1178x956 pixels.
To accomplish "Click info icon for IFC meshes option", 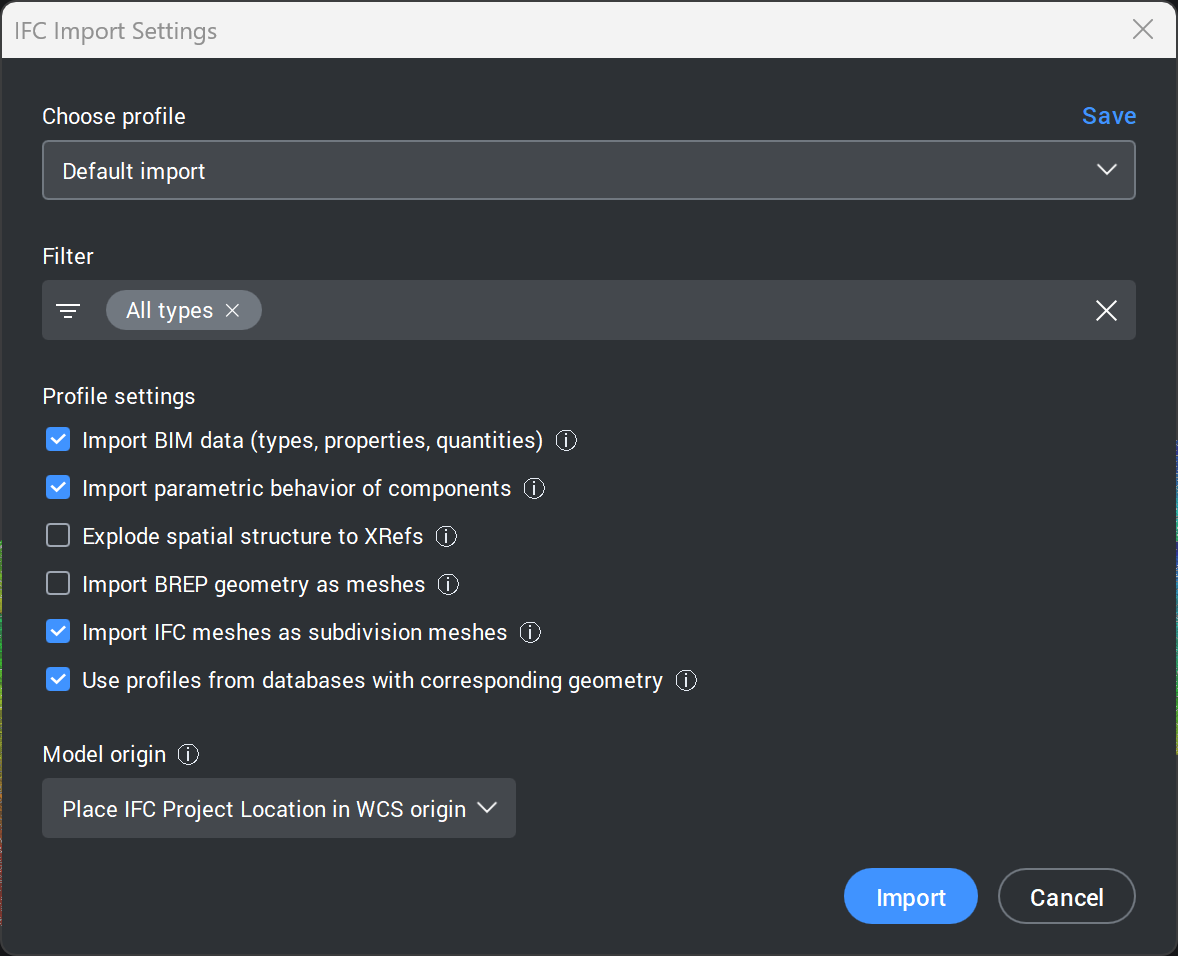I will pos(531,632).
